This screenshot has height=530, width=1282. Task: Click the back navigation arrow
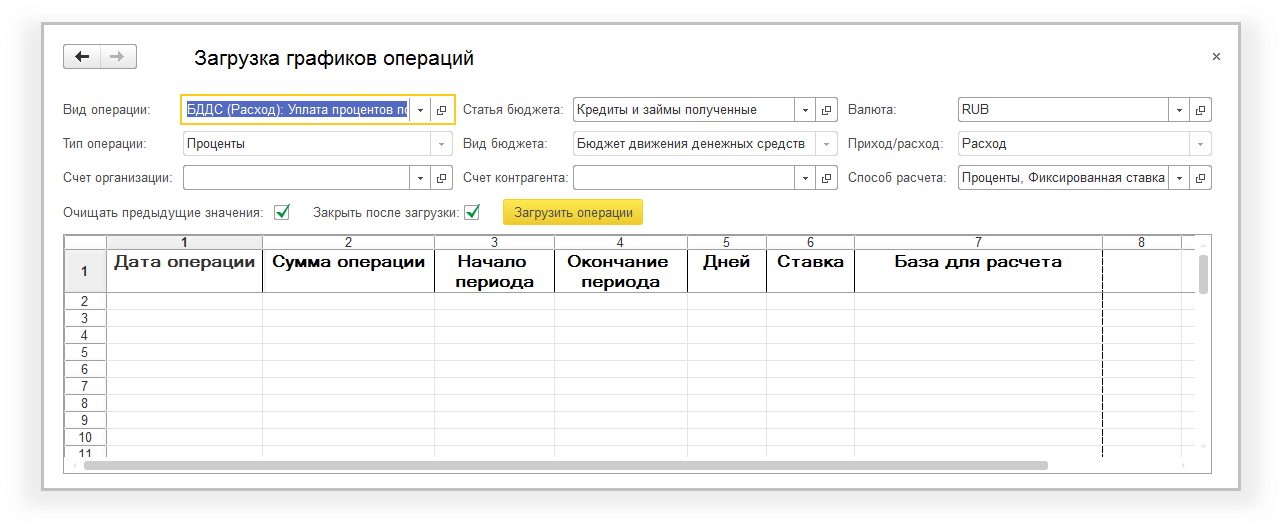click(x=82, y=57)
